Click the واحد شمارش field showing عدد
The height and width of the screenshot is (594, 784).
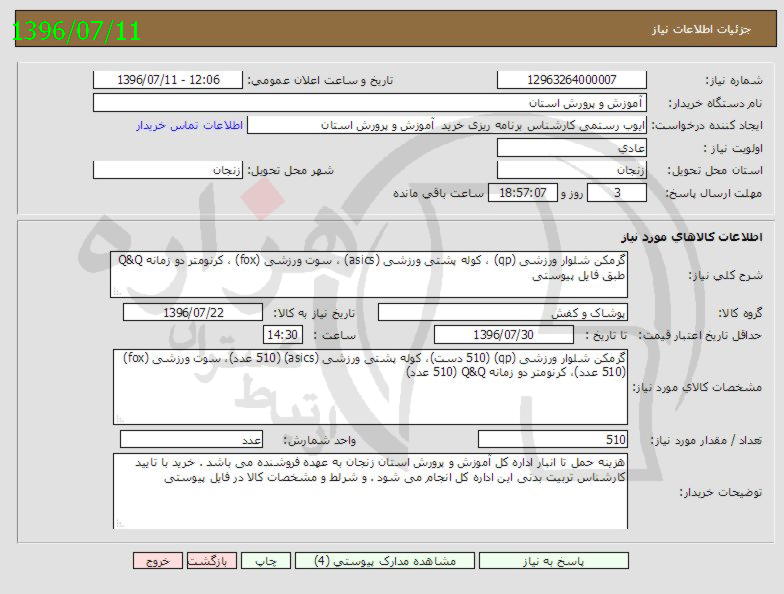[x=192, y=440]
